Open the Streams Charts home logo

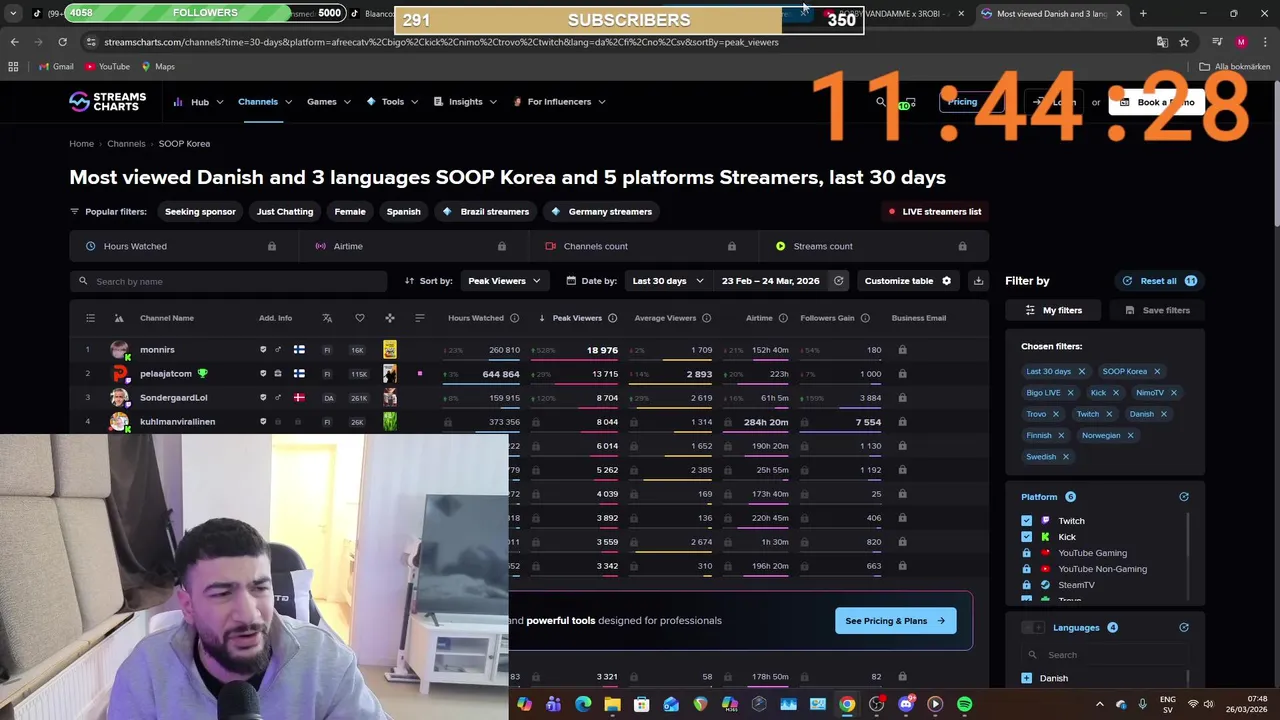107,101
